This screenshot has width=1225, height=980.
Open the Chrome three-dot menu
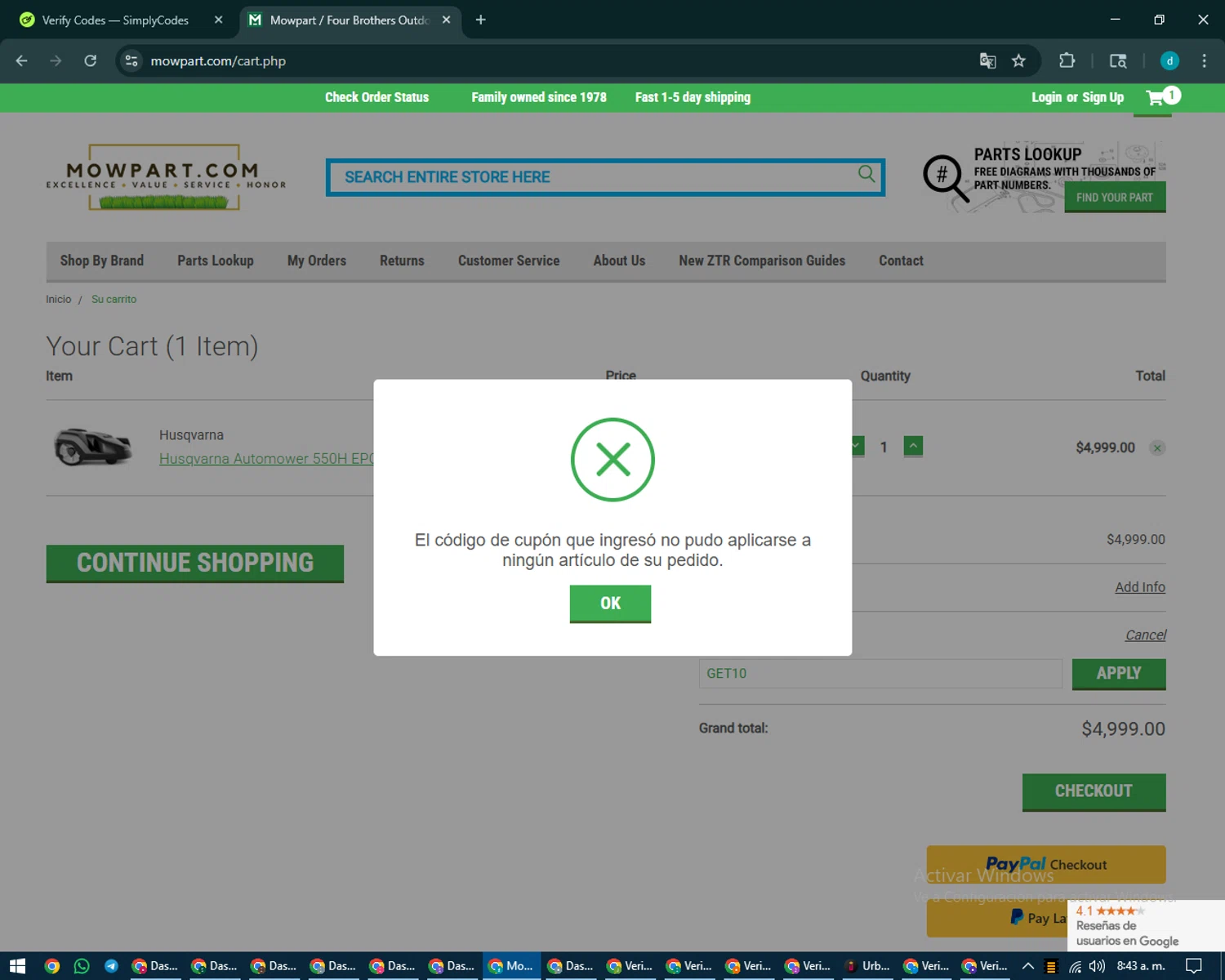pyautogui.click(x=1204, y=60)
